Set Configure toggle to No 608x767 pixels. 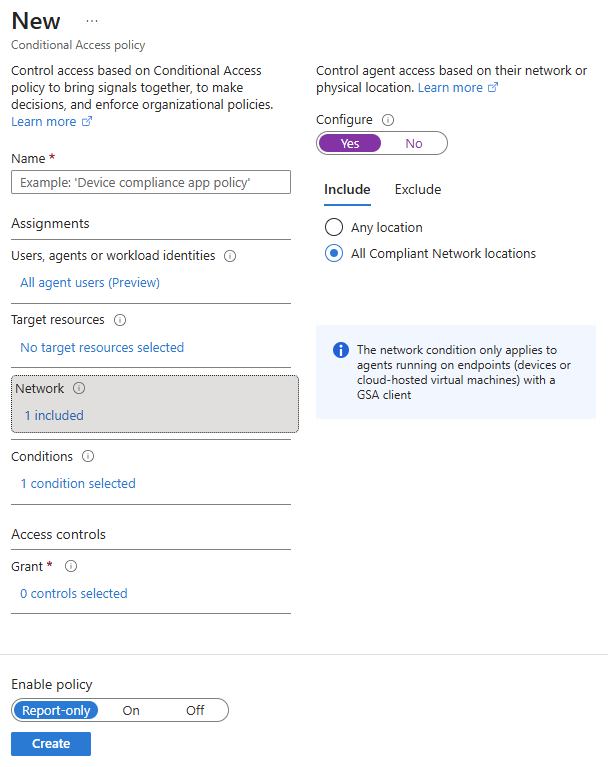point(414,143)
